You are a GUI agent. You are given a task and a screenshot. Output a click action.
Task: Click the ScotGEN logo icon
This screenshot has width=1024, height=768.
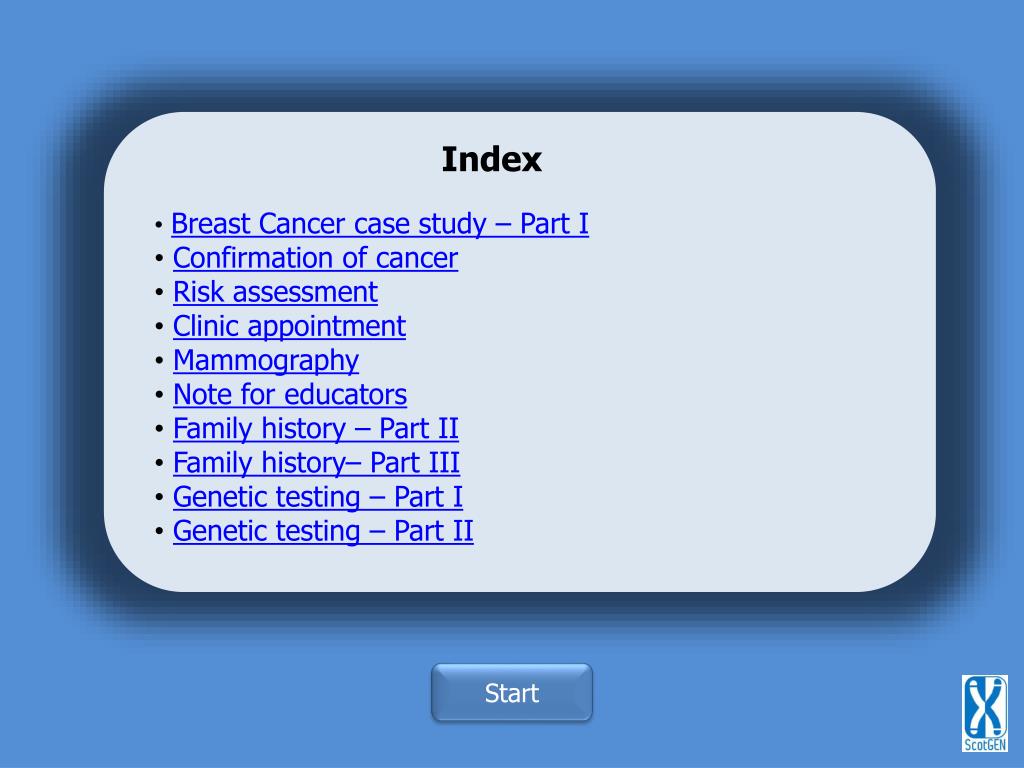tap(984, 713)
